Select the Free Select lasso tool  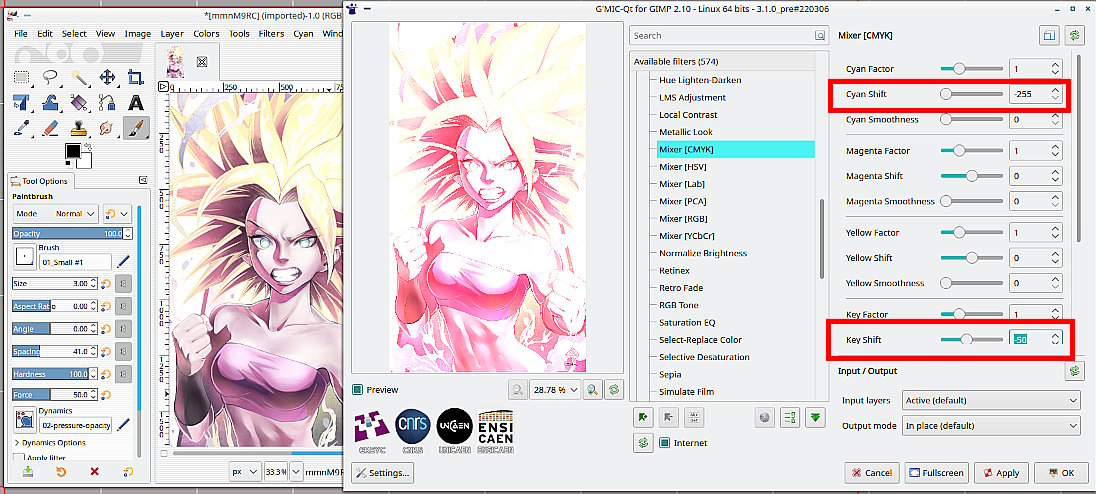[50, 77]
